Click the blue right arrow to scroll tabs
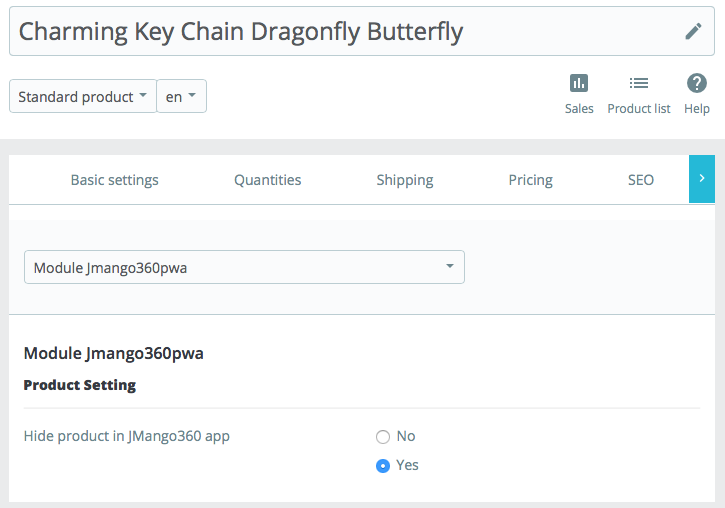This screenshot has height=508, width=725. [702, 178]
